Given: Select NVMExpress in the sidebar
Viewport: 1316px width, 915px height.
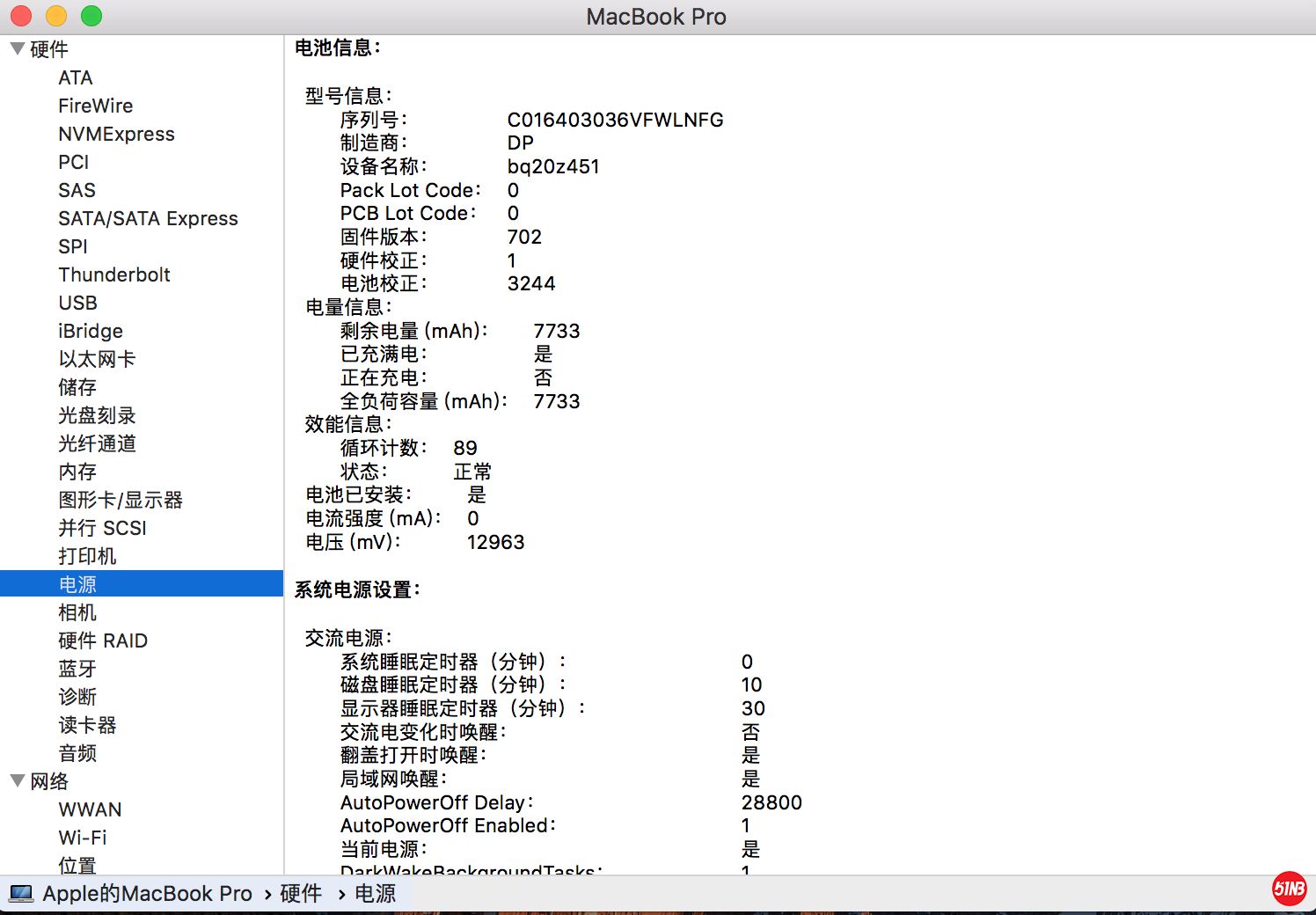Looking at the screenshot, I should tap(116, 134).
